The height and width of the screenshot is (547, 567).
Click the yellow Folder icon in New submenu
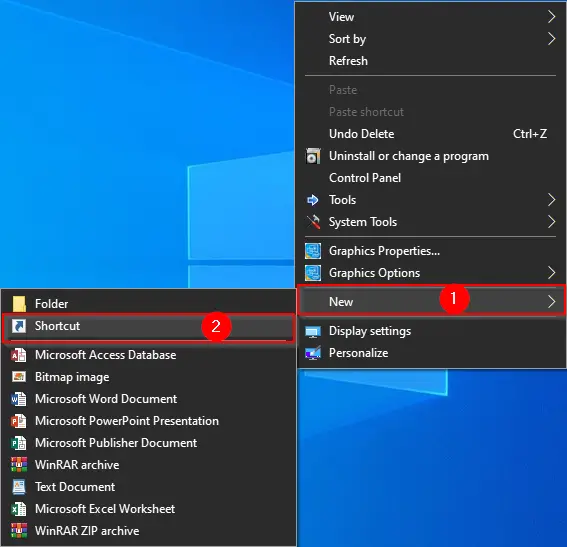coord(19,304)
